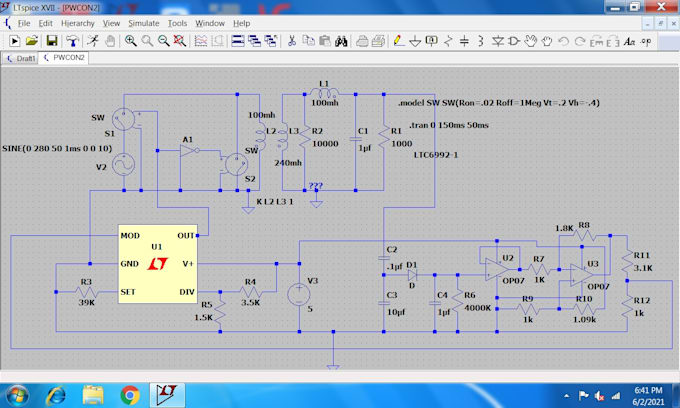Select the U2 OP07 op-amp symbol
Screen dimensions: 680x408
click(497, 269)
